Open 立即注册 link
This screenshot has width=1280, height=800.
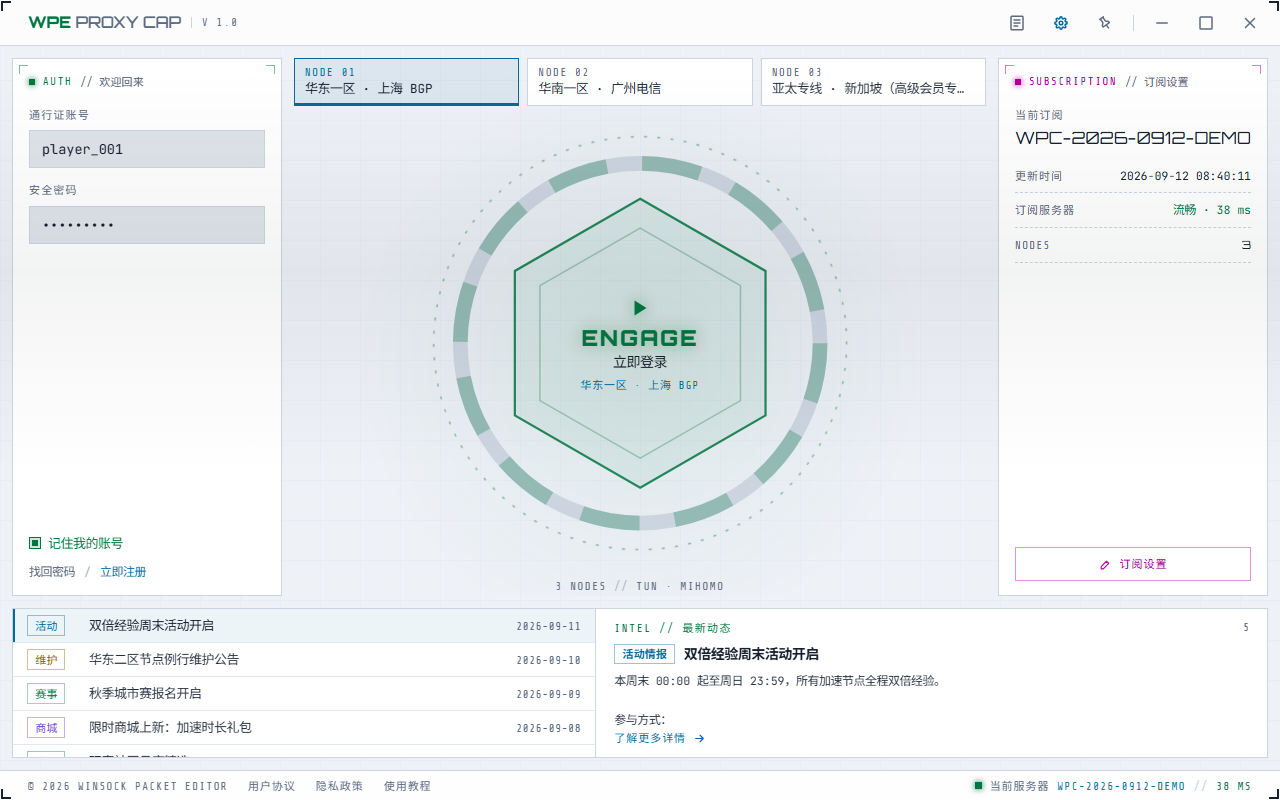(x=123, y=572)
